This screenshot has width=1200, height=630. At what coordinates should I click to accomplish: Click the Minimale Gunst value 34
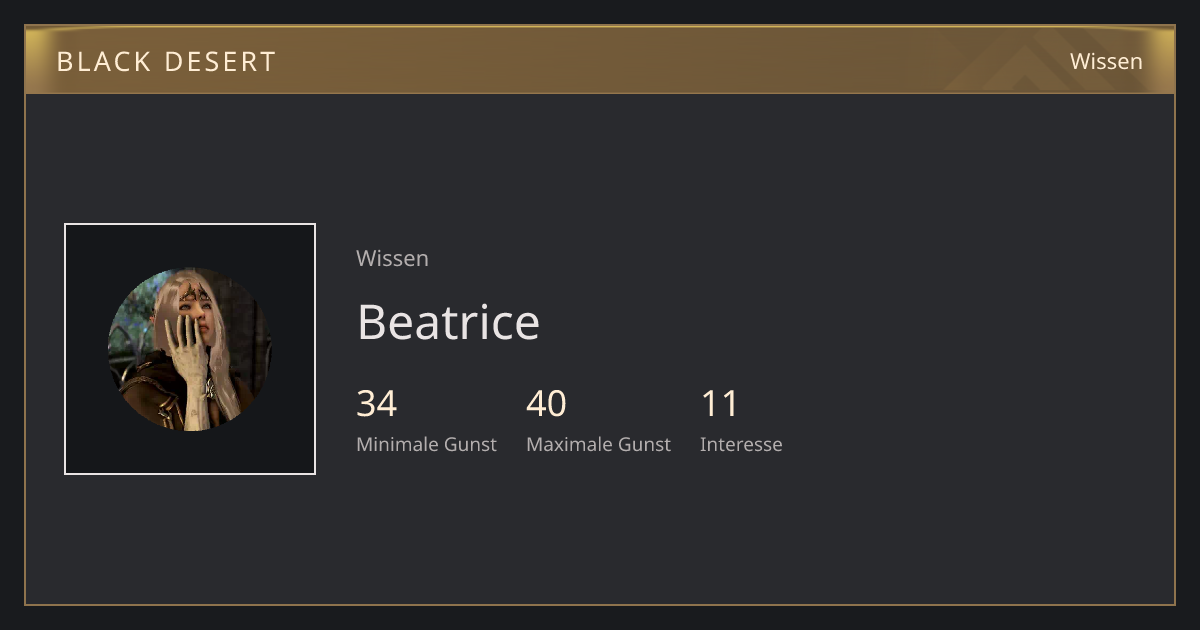[376, 404]
